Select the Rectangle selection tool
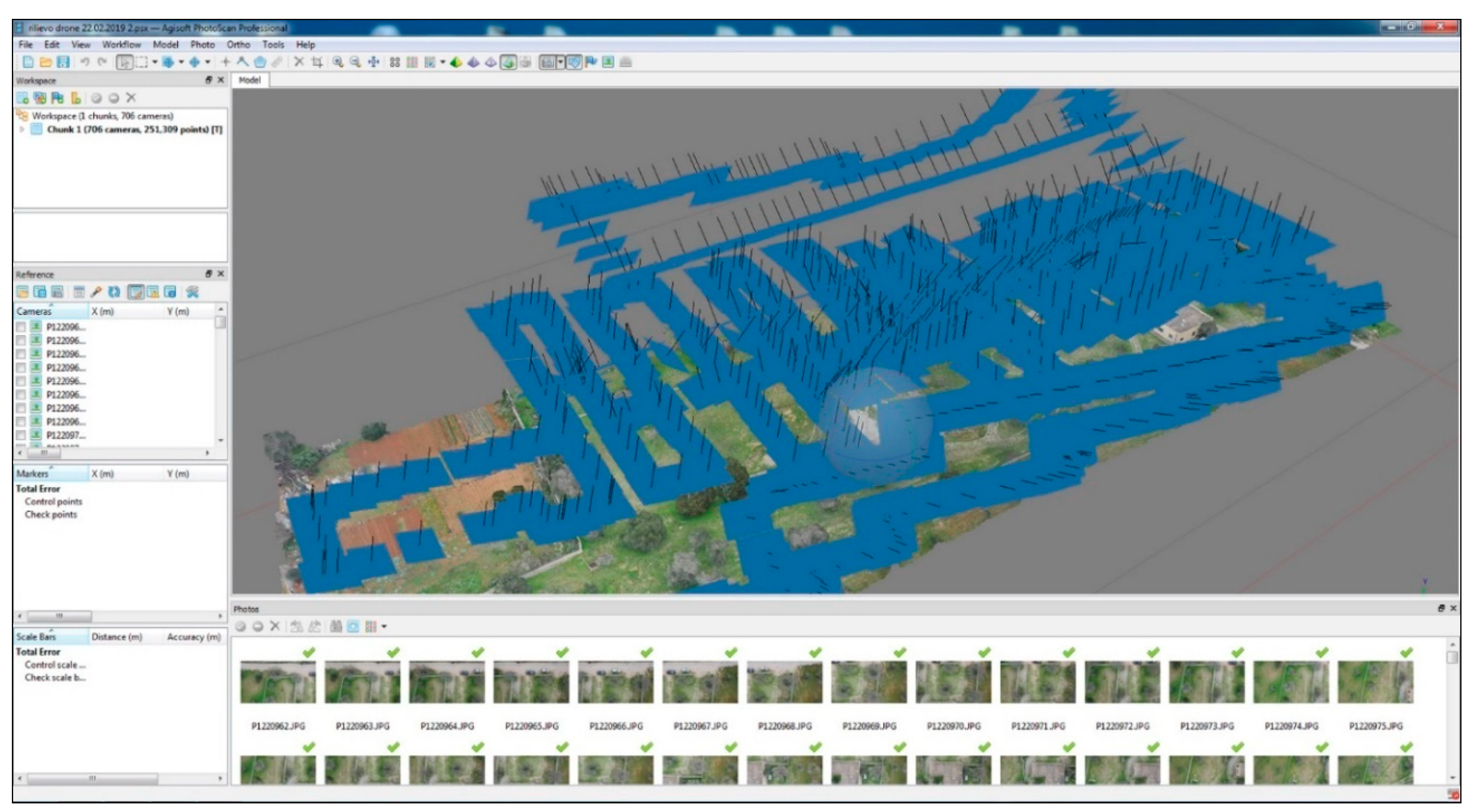 coord(142,62)
